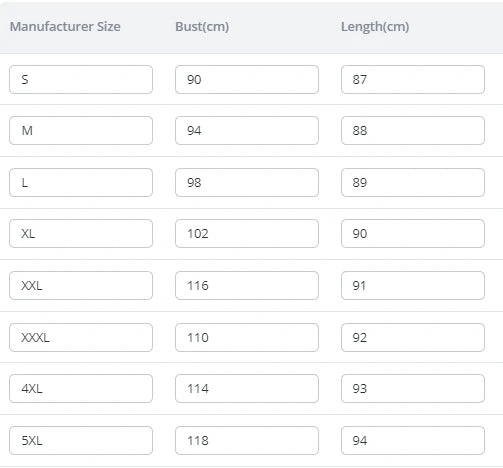Click the Bust field with value 94
Viewport: 503px width, 468px height.
(247, 130)
